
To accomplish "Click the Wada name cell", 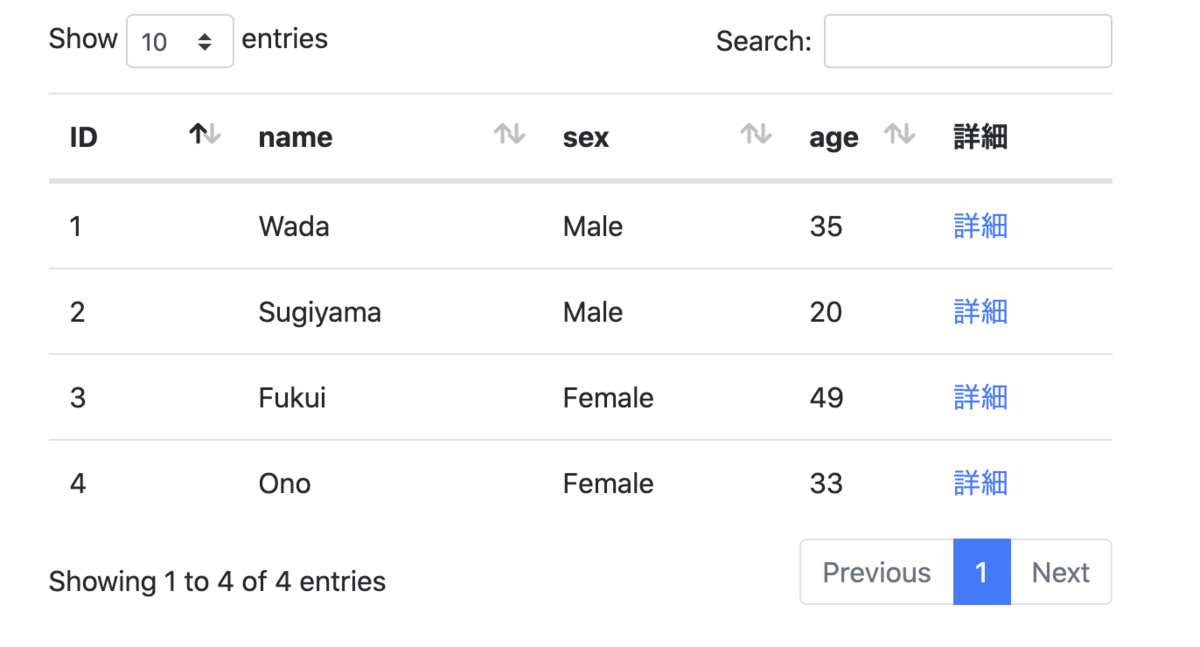I will point(294,227).
